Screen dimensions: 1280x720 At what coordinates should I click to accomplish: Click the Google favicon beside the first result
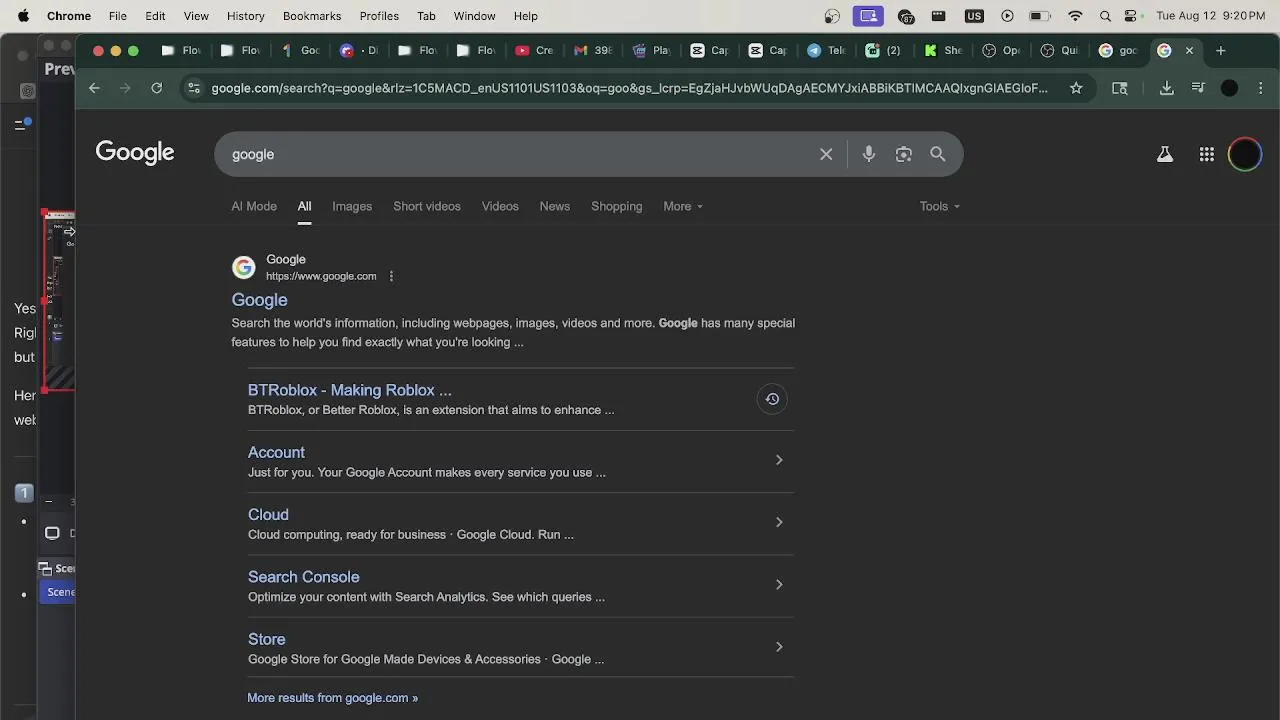243,267
